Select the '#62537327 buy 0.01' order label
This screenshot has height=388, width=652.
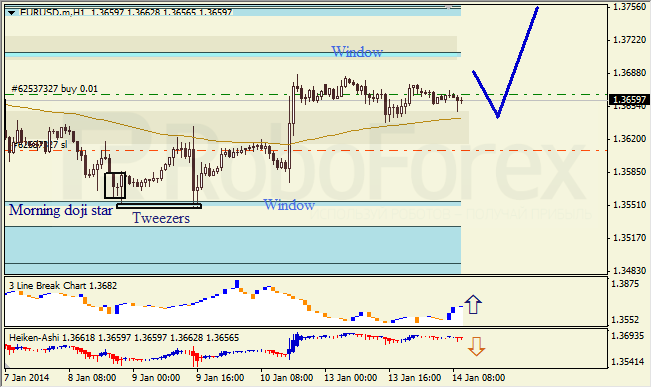[54, 89]
